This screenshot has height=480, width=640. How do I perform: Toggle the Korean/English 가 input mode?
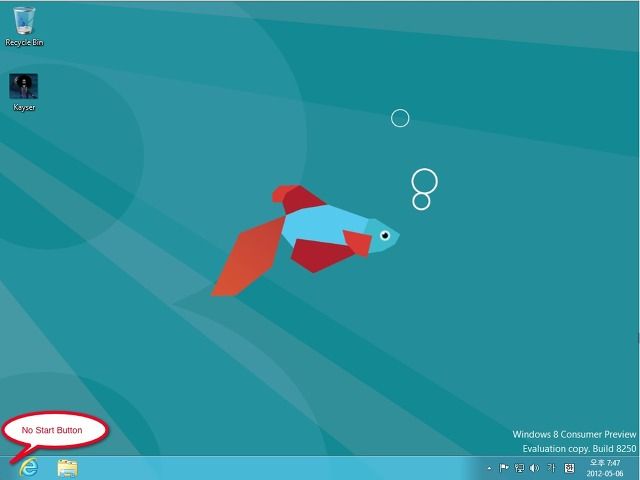tap(551, 468)
